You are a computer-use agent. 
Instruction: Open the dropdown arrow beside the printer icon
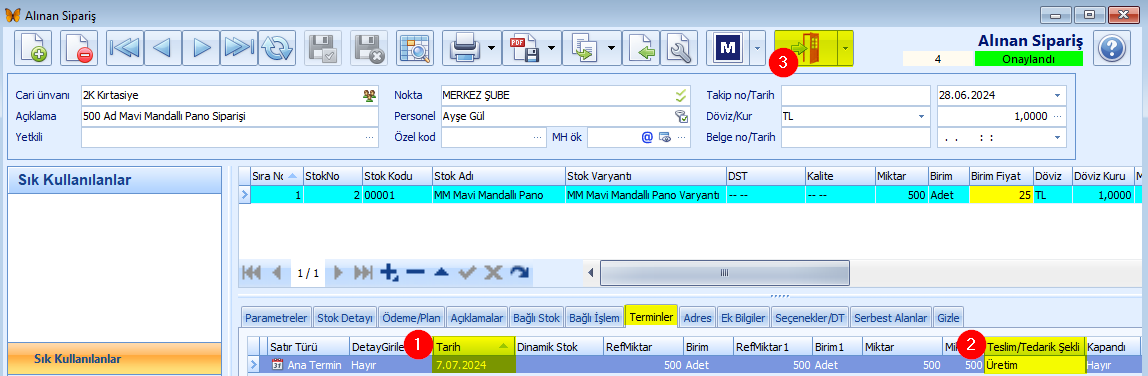(492, 48)
